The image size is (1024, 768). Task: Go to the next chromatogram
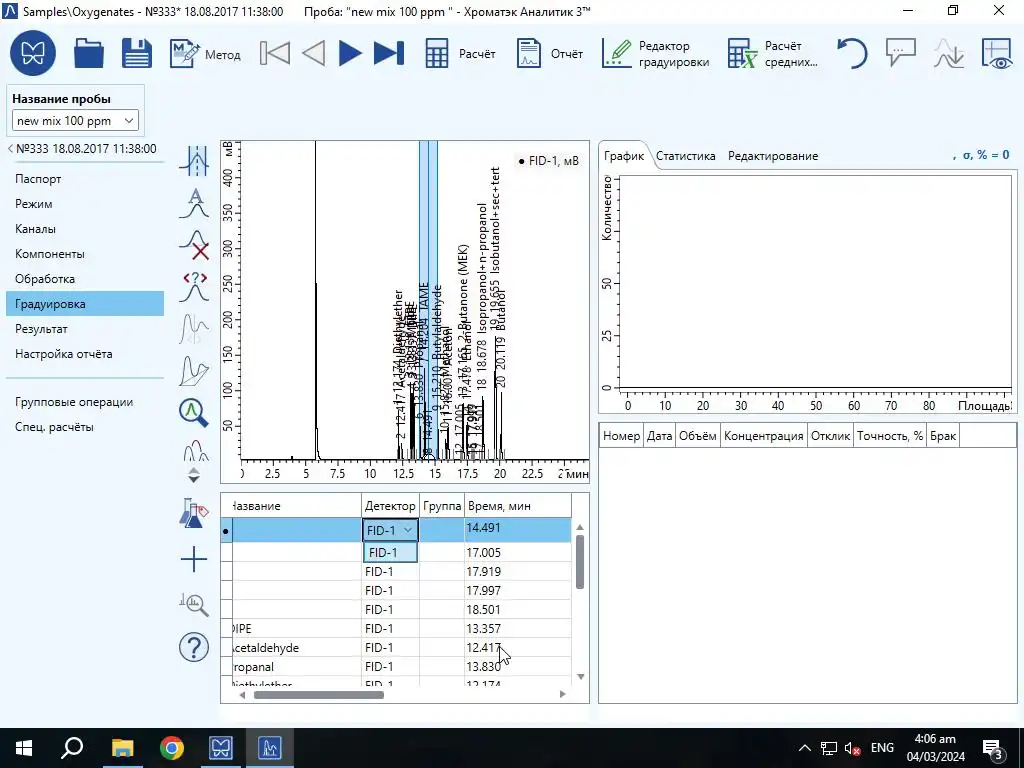pos(351,54)
